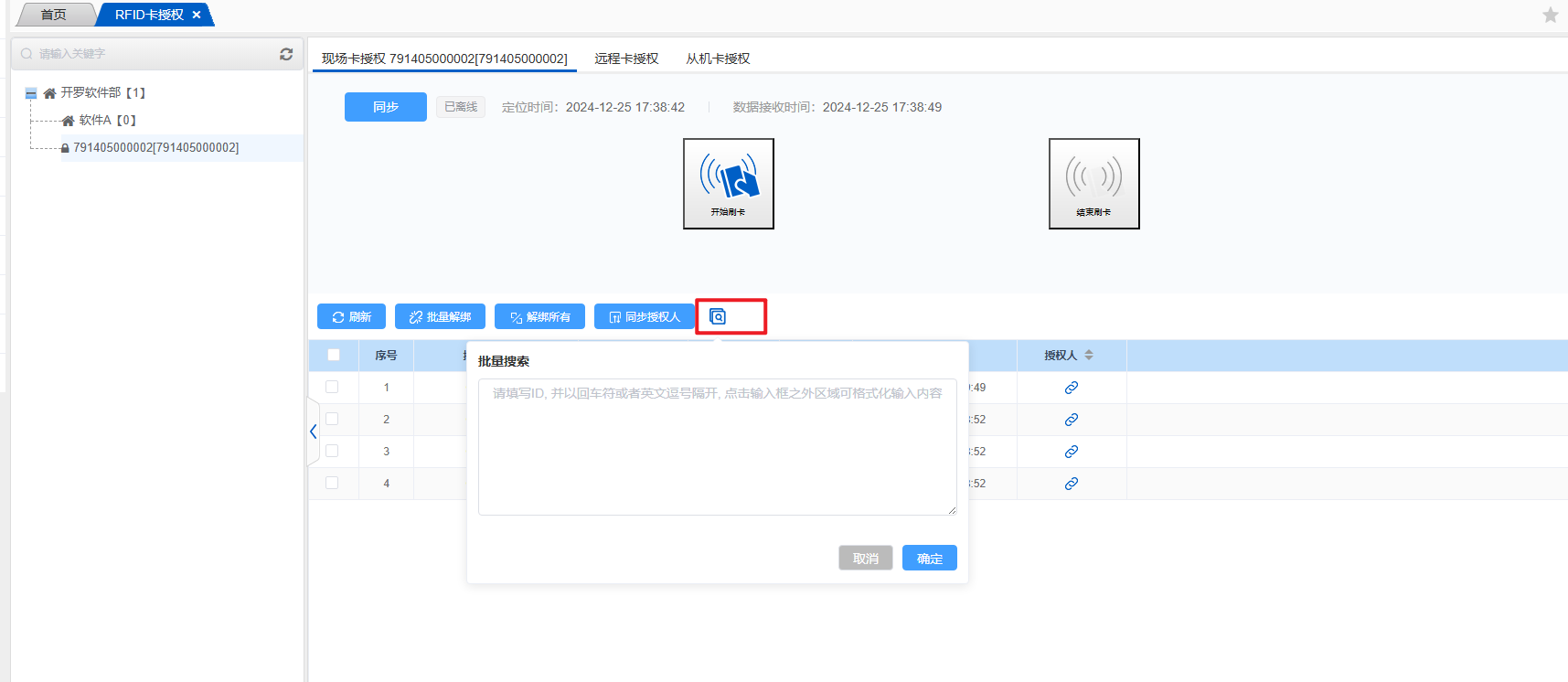Click the 同步 button
The height and width of the screenshot is (682, 1568).
point(385,107)
